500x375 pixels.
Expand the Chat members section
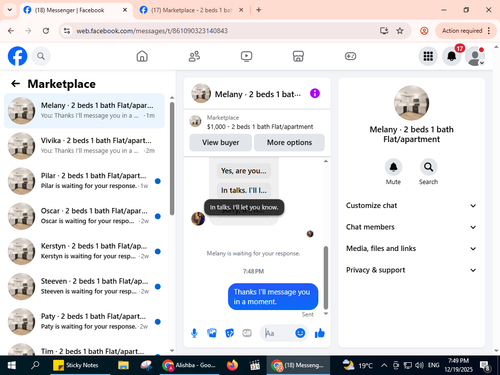411,227
